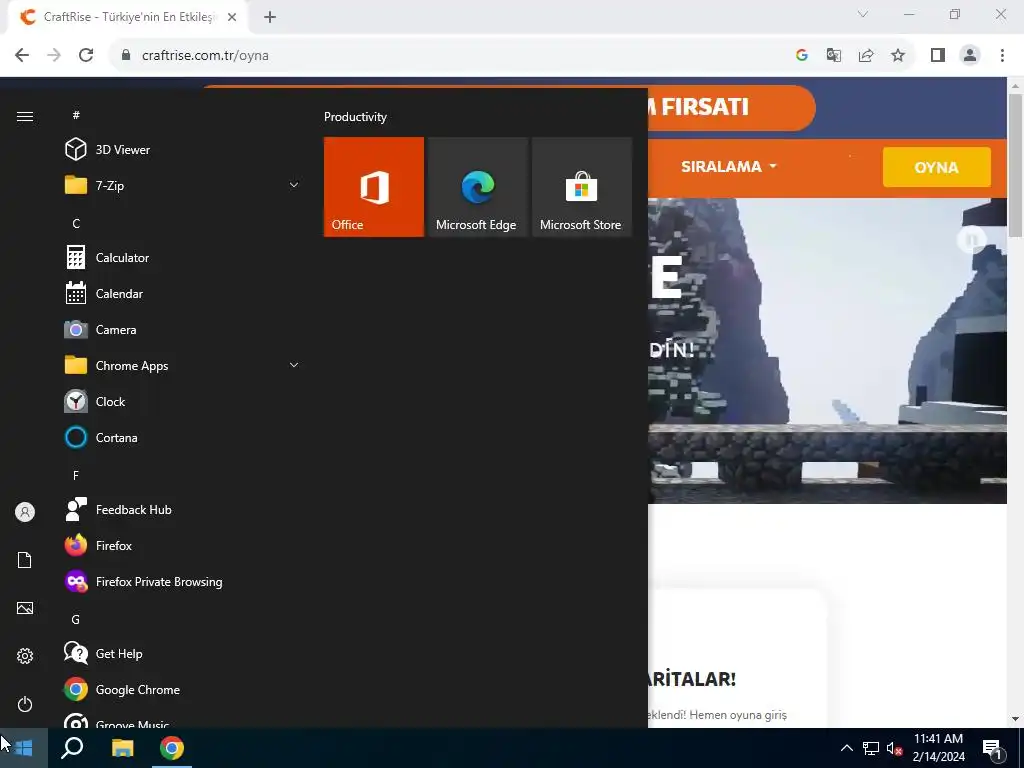Click the yellow OYNA button

(936, 167)
